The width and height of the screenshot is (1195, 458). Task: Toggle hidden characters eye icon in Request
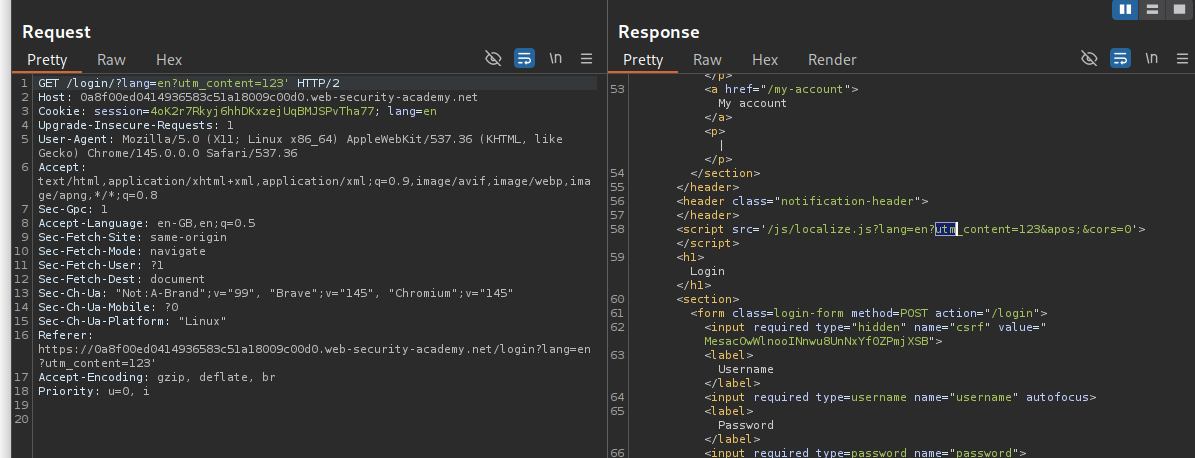pos(493,59)
